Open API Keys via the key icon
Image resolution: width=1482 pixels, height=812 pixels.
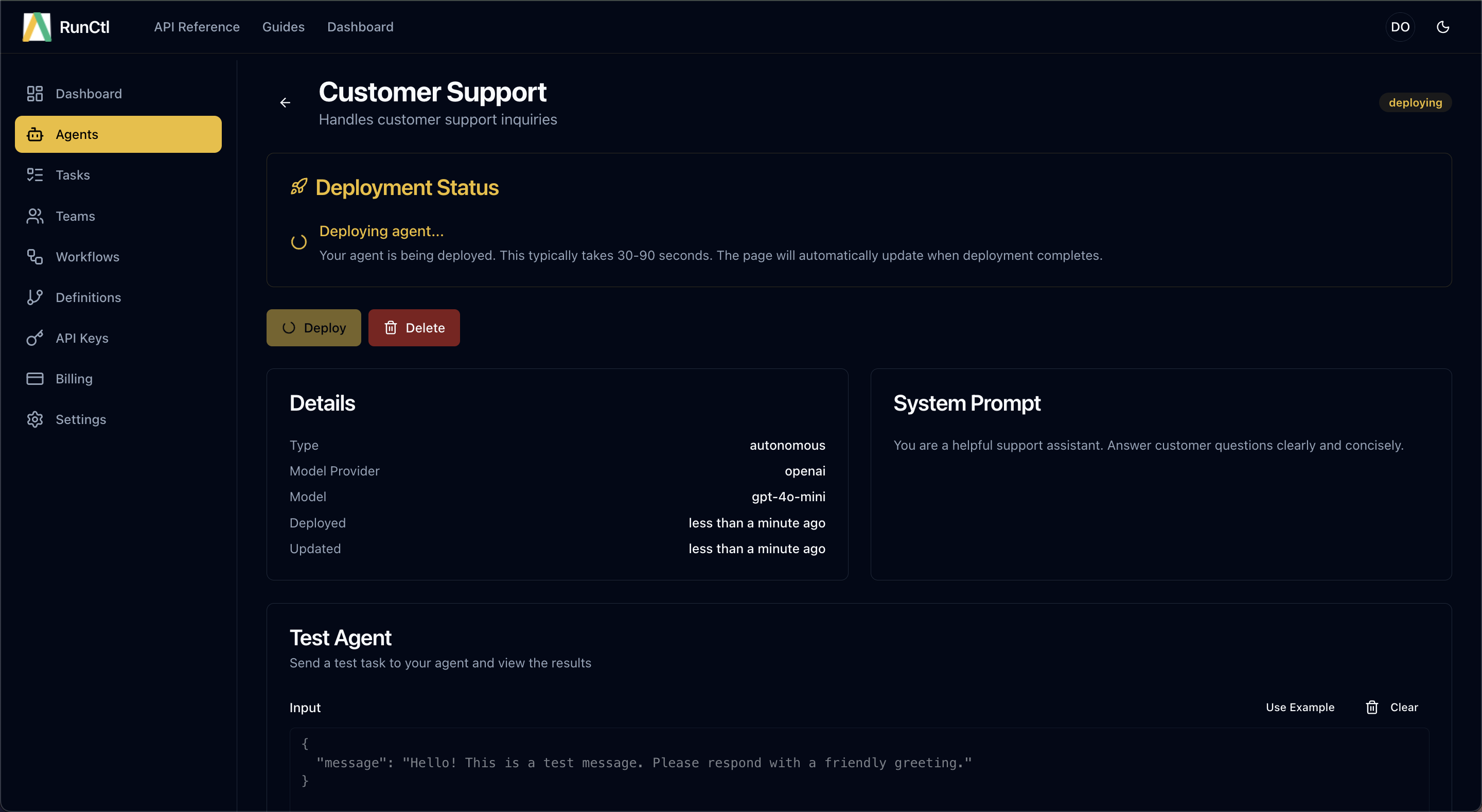[35, 338]
